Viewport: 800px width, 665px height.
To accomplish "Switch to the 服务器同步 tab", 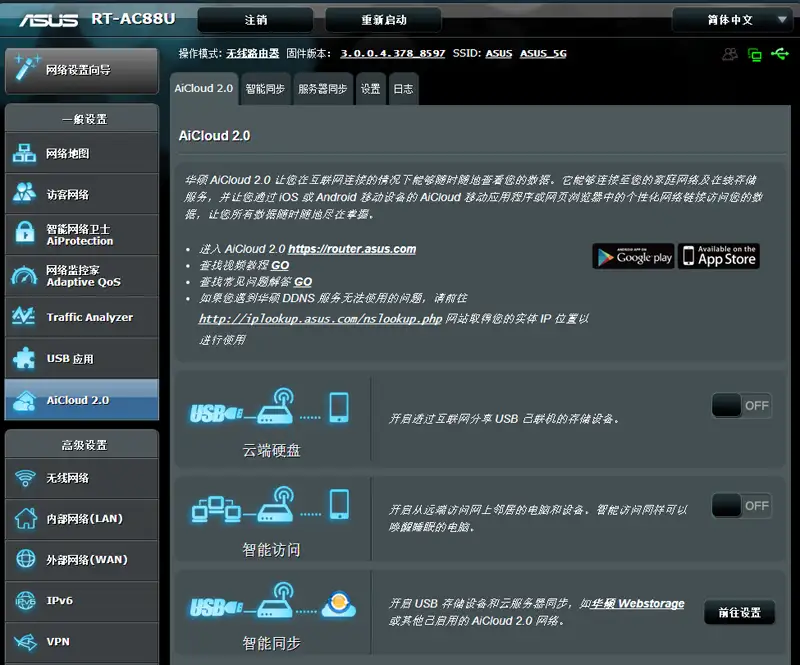I will coord(323,89).
